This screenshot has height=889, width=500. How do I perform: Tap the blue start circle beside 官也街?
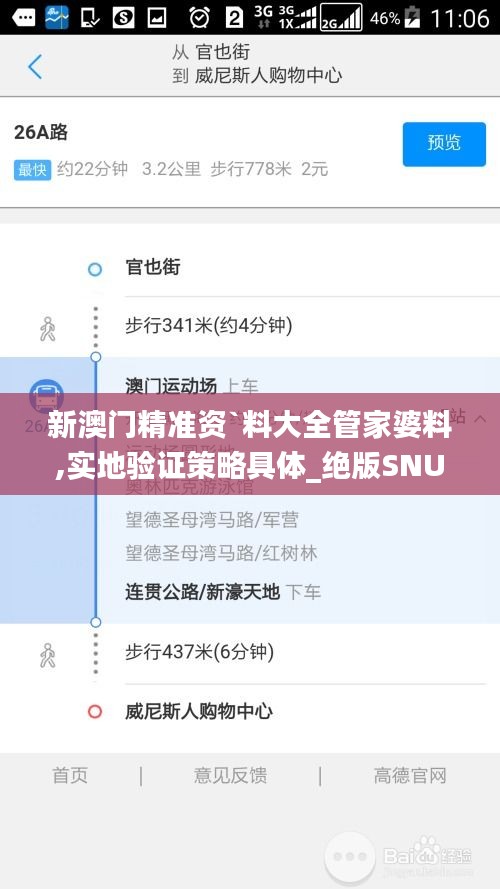(x=95, y=269)
